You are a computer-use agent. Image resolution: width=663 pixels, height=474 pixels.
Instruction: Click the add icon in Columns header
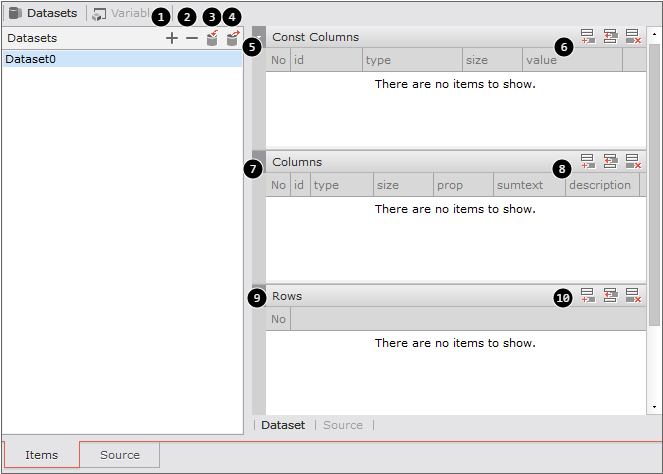(x=588, y=161)
